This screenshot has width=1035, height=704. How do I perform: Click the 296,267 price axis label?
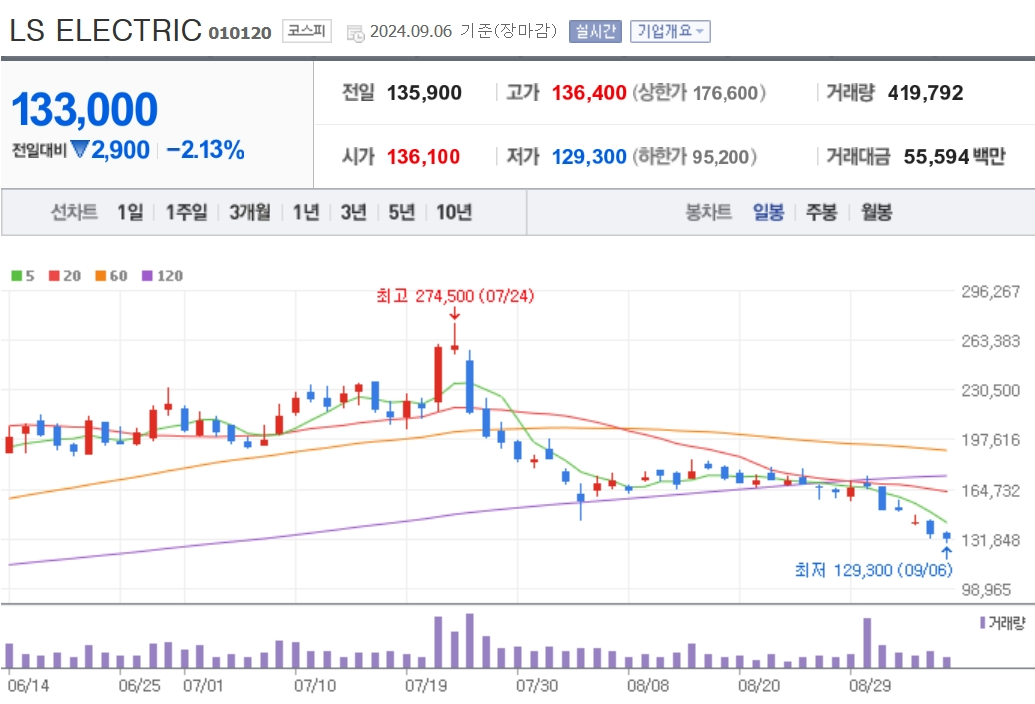coord(990,291)
